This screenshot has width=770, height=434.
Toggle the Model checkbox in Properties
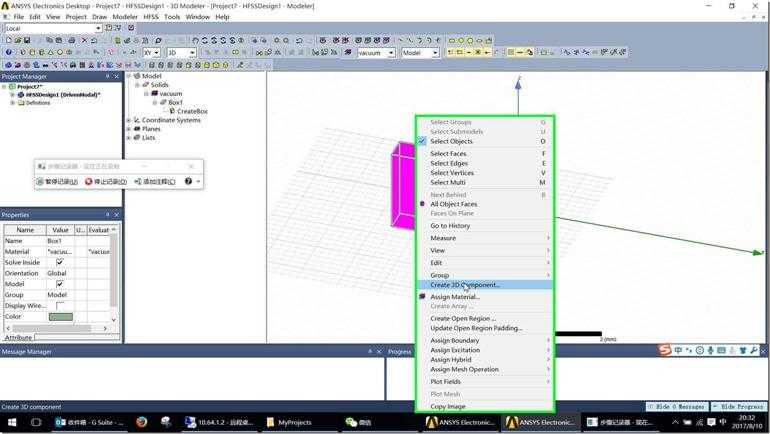point(59,284)
